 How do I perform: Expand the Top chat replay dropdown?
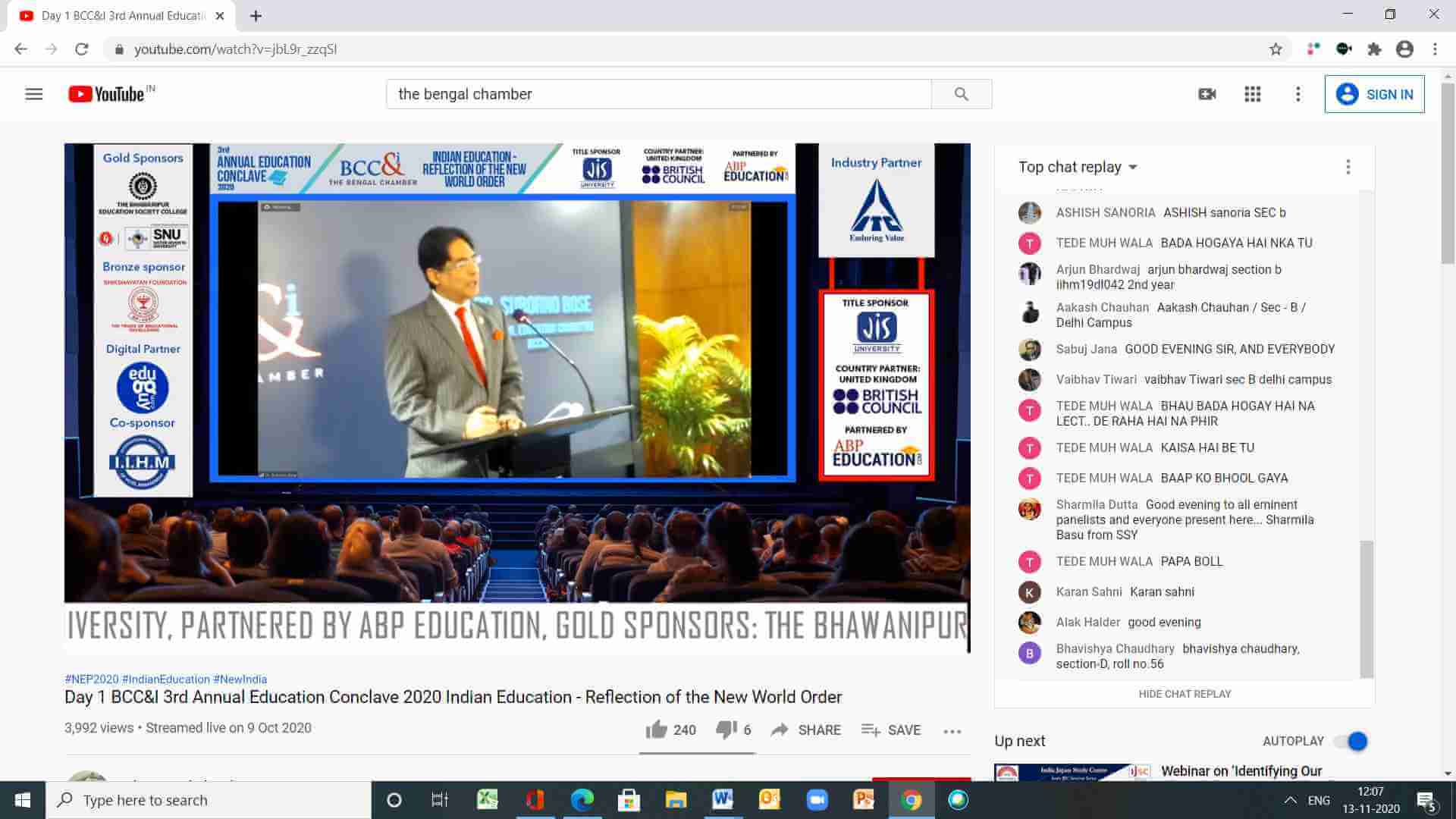click(x=1078, y=167)
